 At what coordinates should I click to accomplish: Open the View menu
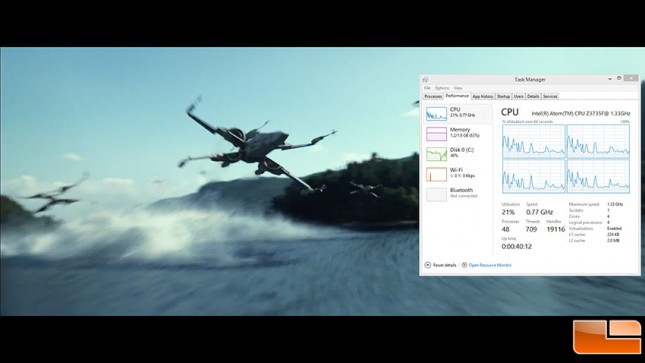[x=458, y=88]
